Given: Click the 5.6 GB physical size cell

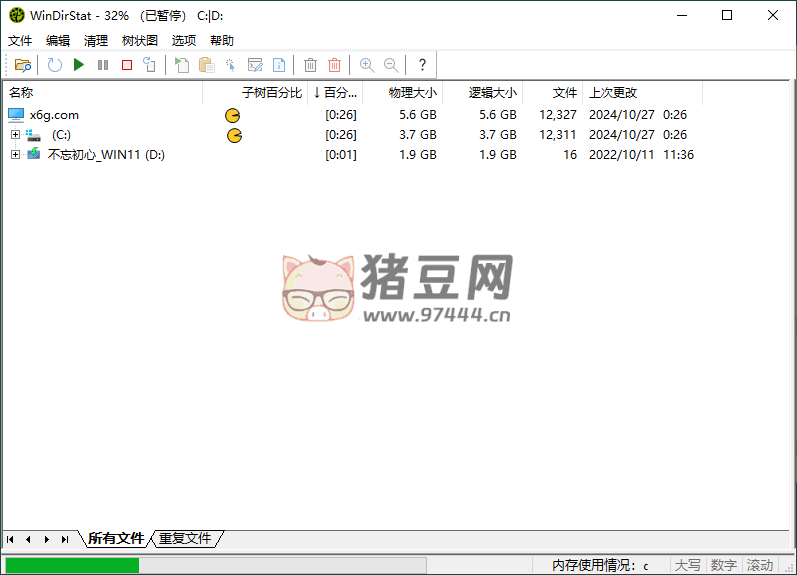Looking at the screenshot, I should click(417, 115).
